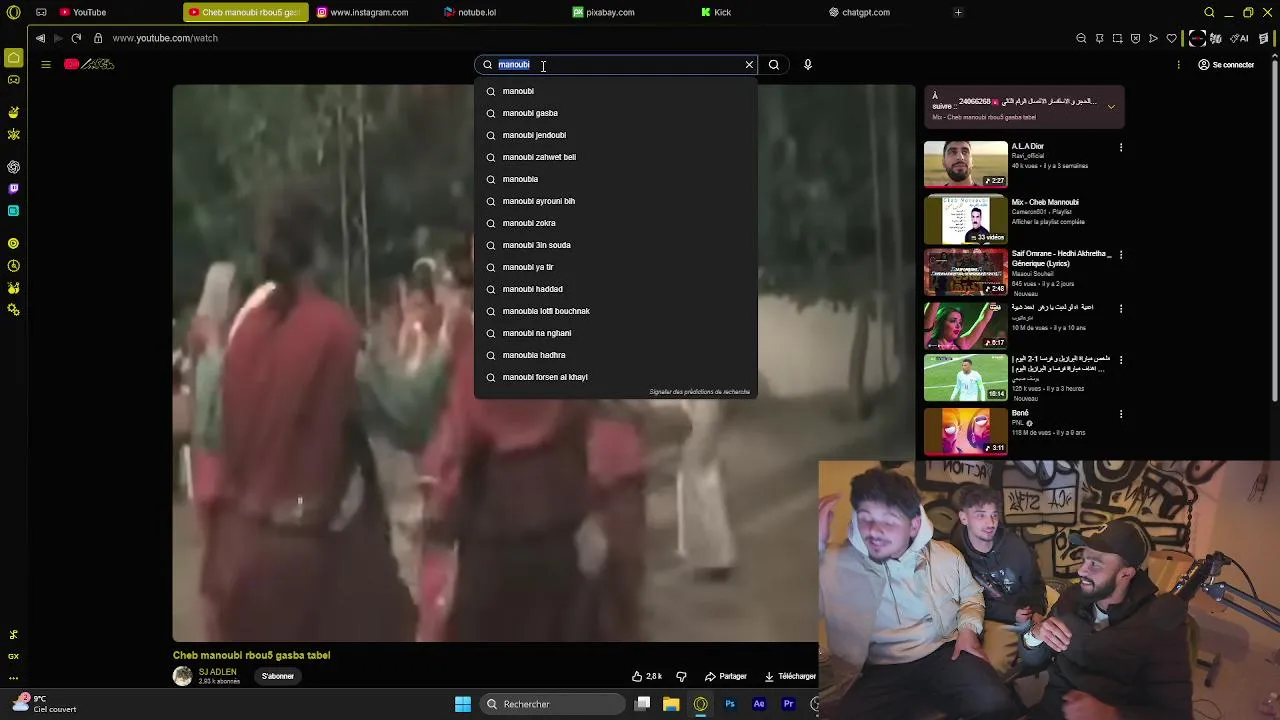Screen dimensions: 1280x720
Task: Add page to bookmarks heart icon
Action: 1172,38
